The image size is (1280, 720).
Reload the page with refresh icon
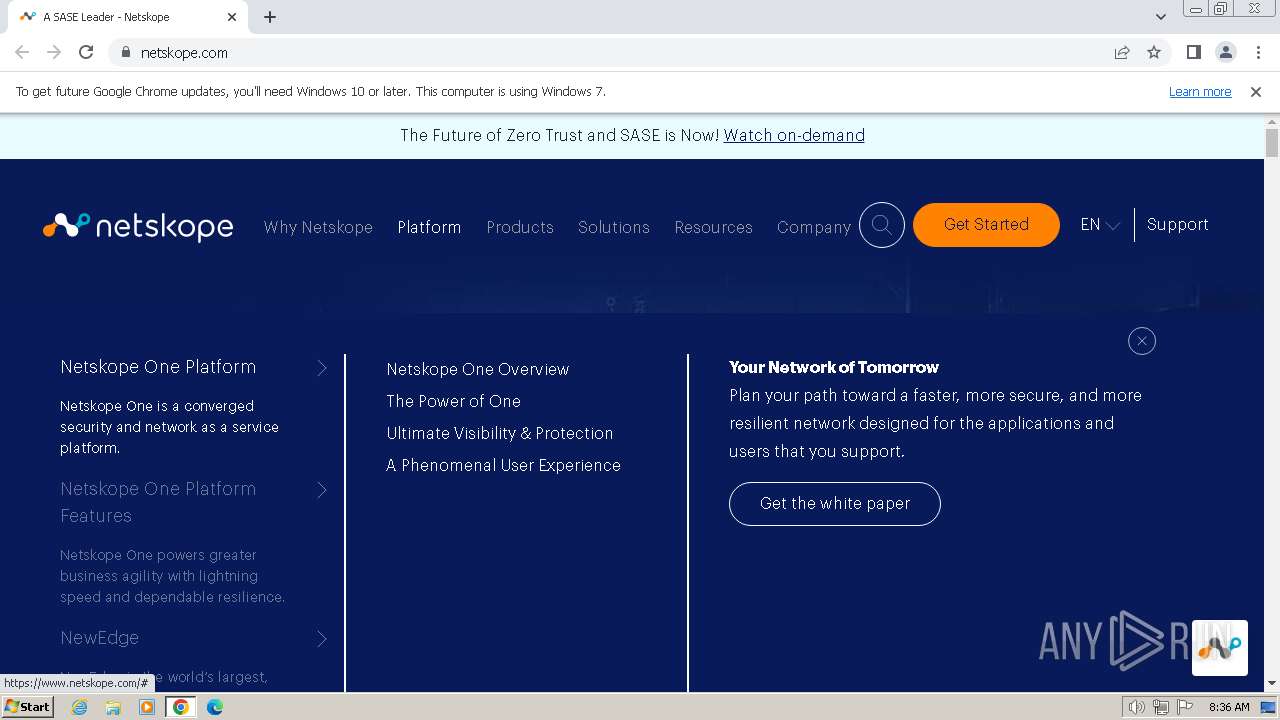86,52
